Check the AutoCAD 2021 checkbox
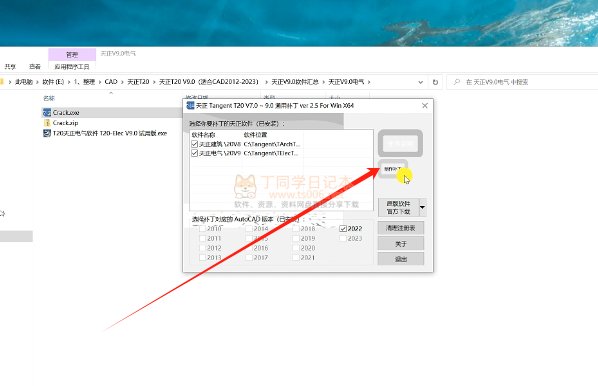This screenshot has height=386, width=598. (296, 257)
